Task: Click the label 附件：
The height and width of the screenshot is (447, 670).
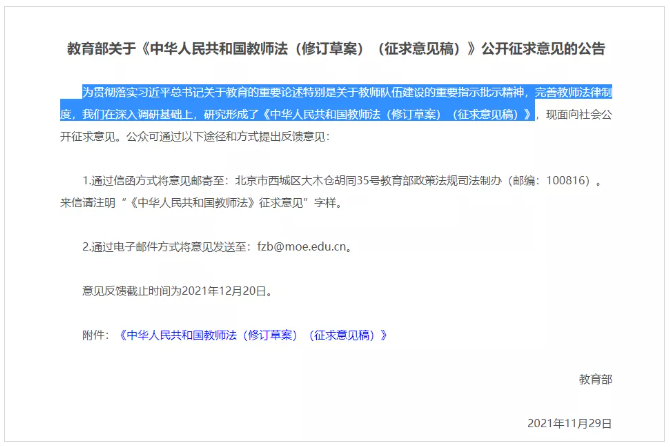Action: pos(96,335)
